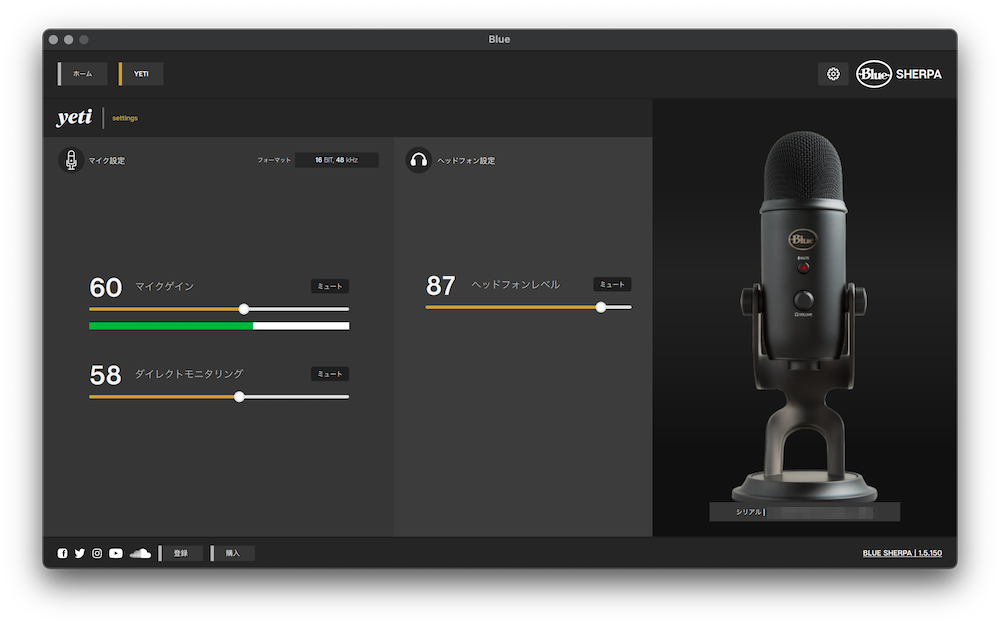1000x625 pixels.
Task: Click the マイク設定 heading text
Action: coord(107,161)
